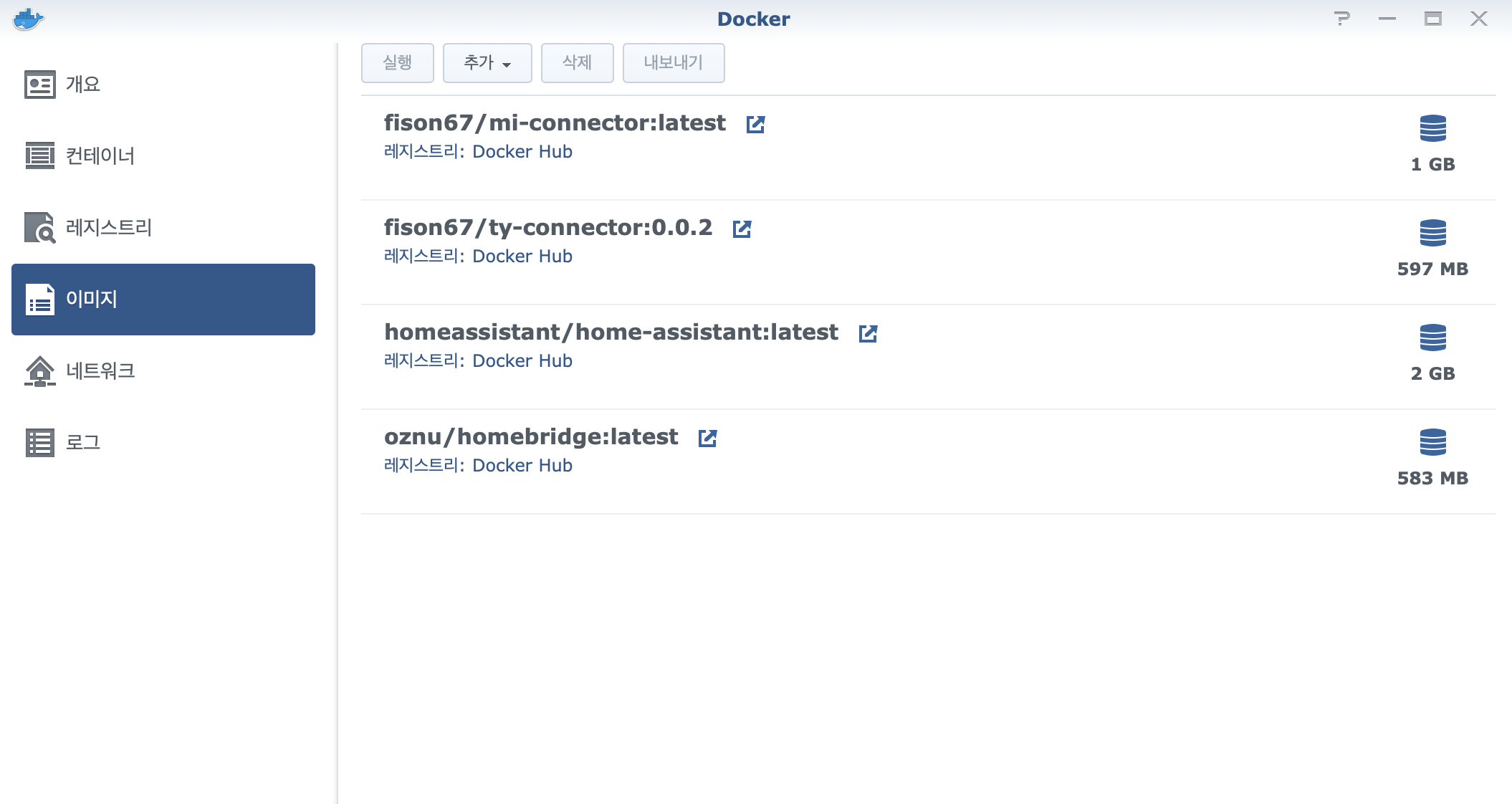This screenshot has width=1512, height=804.
Task: View the 로그 logs section
Action: point(82,443)
